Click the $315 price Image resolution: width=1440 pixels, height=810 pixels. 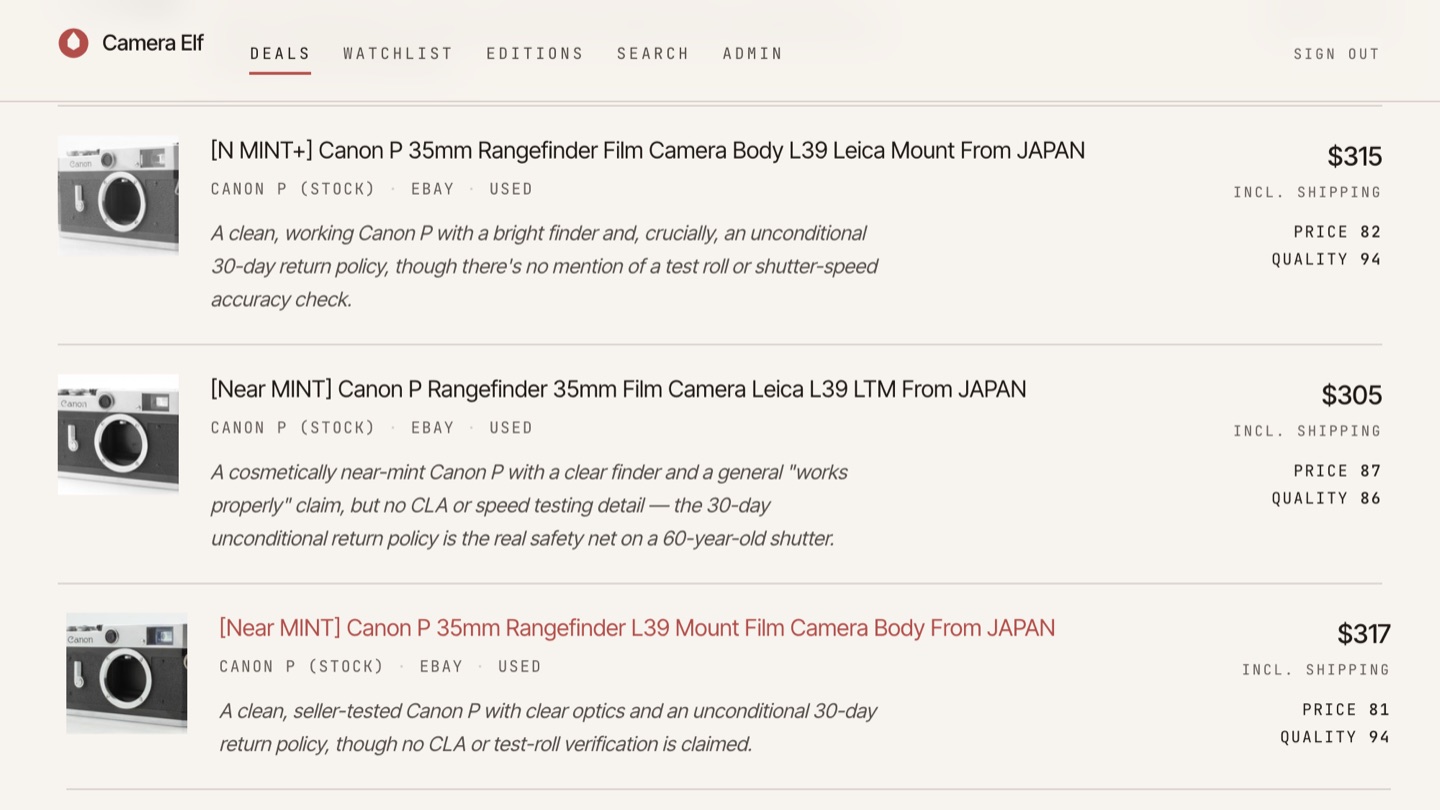(1354, 157)
